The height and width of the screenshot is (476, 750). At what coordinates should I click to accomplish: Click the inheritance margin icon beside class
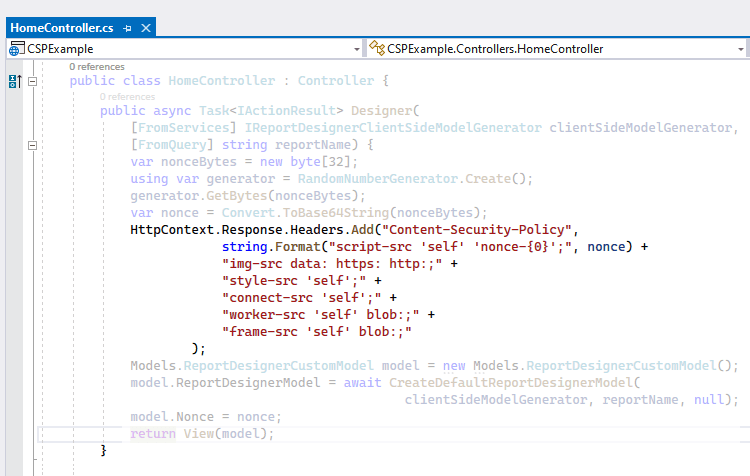tap(15, 80)
